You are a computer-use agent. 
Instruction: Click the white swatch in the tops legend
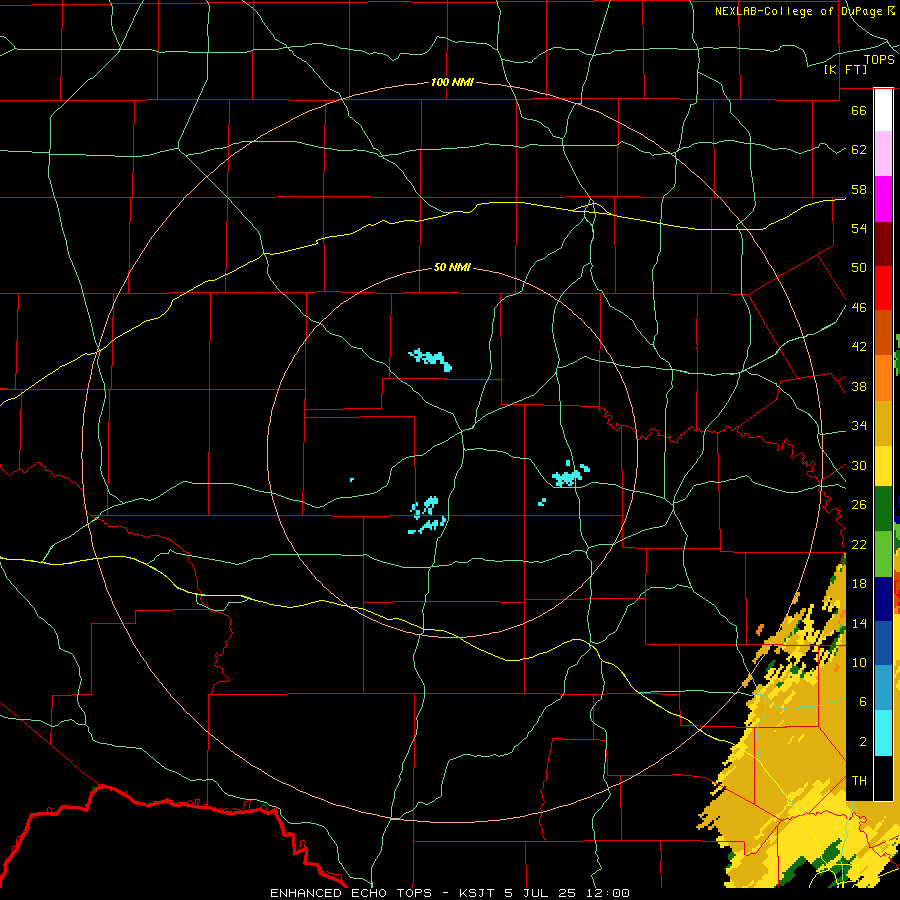click(x=883, y=110)
